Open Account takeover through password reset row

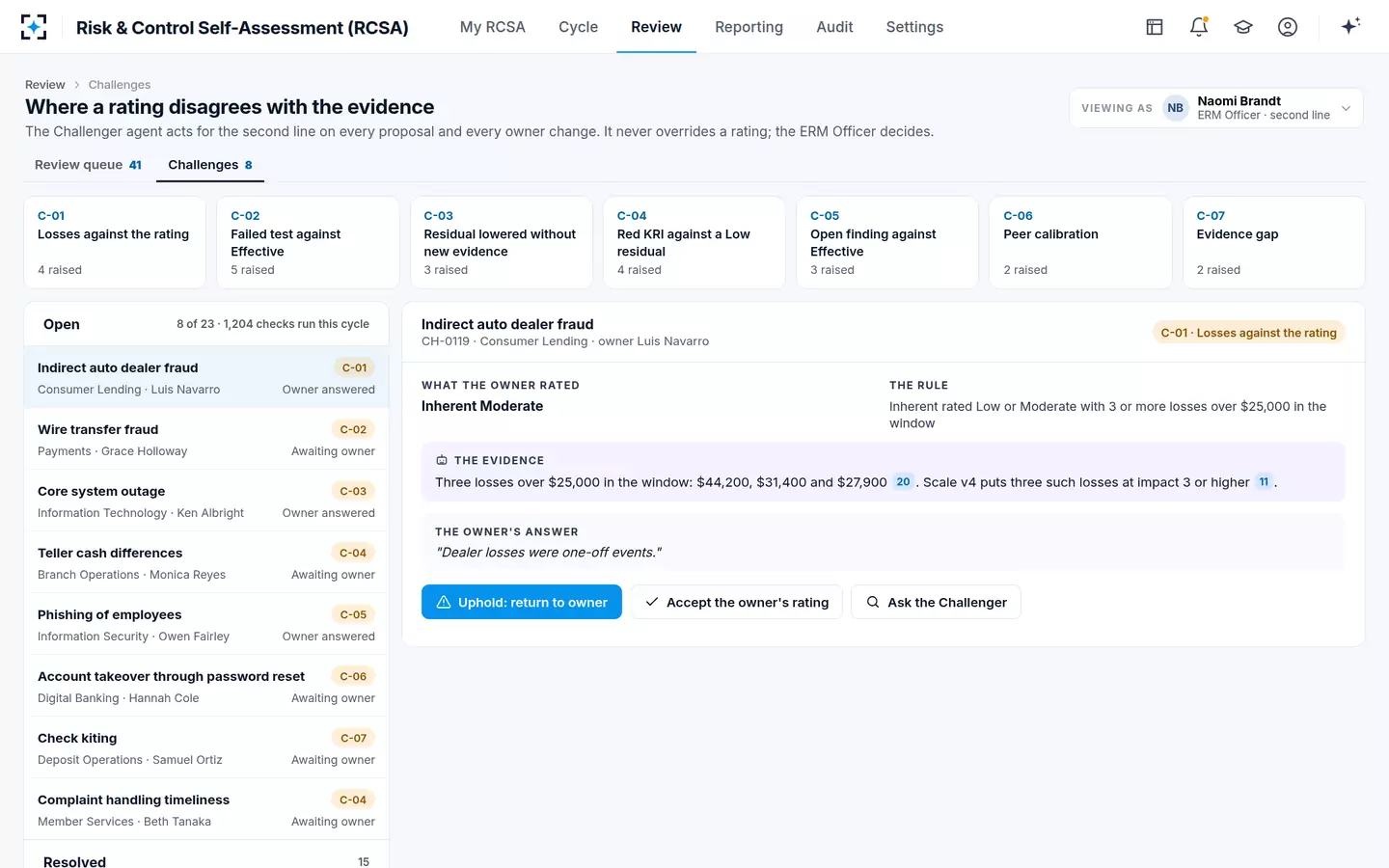click(206, 686)
